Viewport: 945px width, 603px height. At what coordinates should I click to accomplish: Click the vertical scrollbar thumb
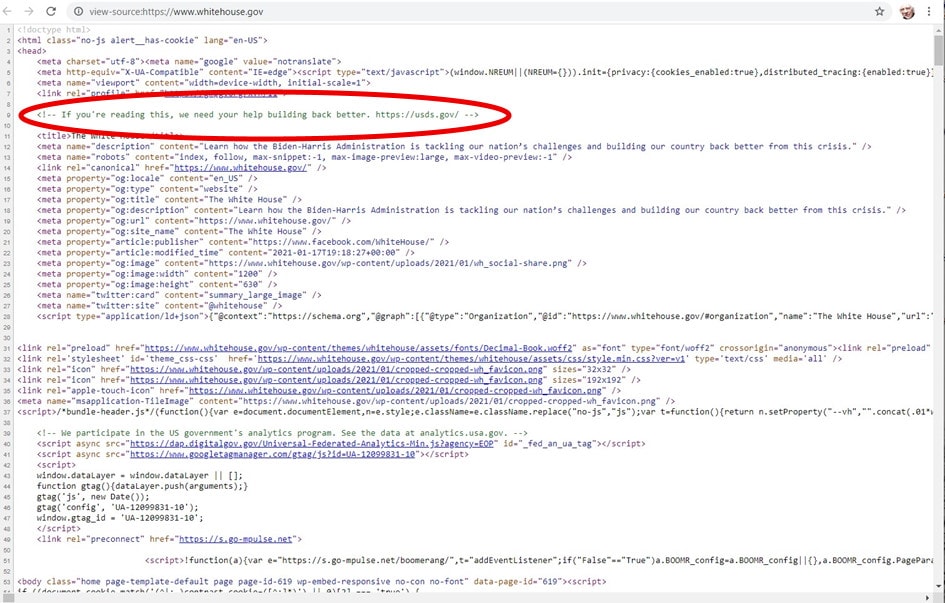coord(939,50)
